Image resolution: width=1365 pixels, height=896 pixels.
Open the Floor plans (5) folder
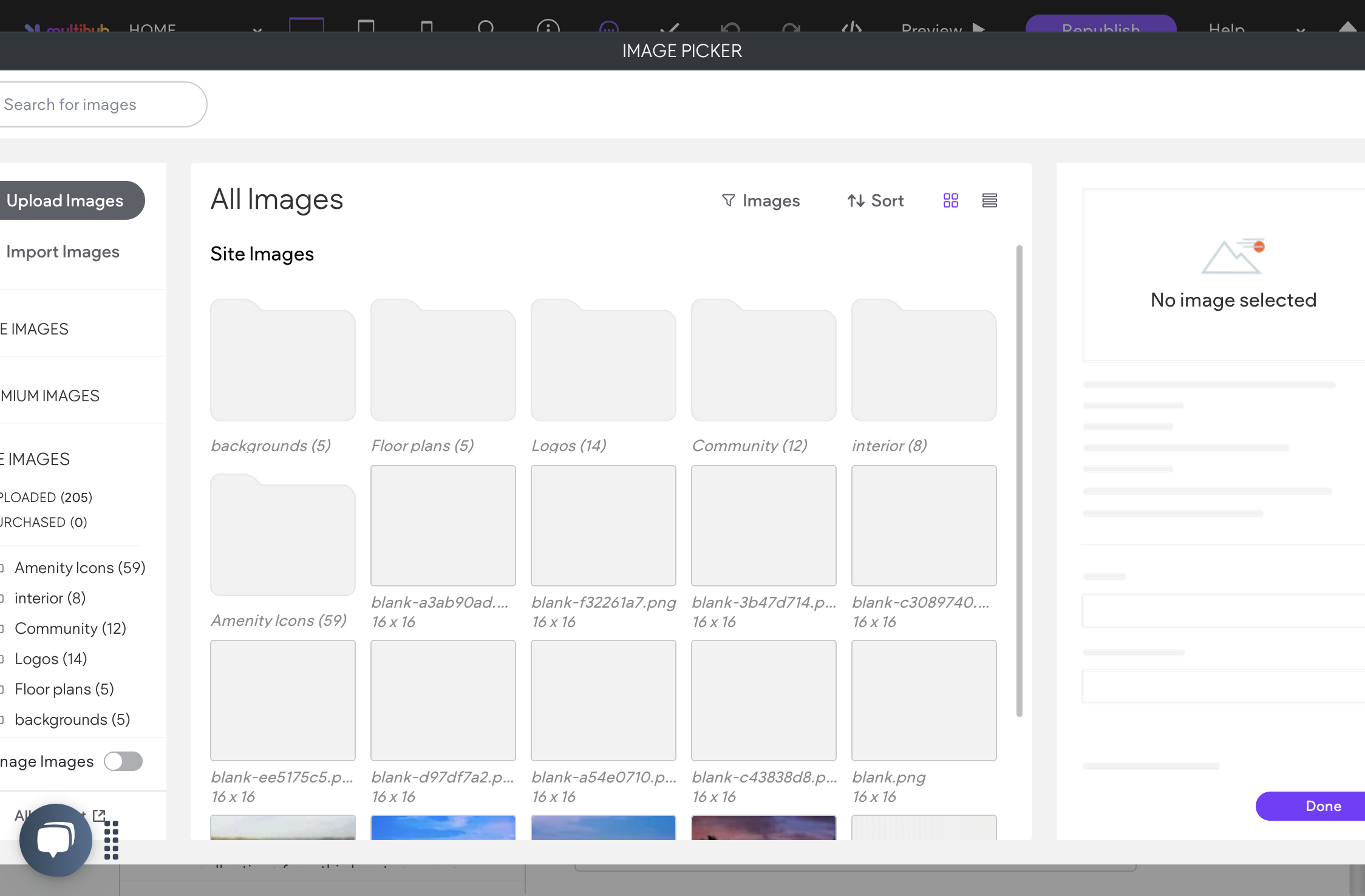pyautogui.click(x=443, y=360)
